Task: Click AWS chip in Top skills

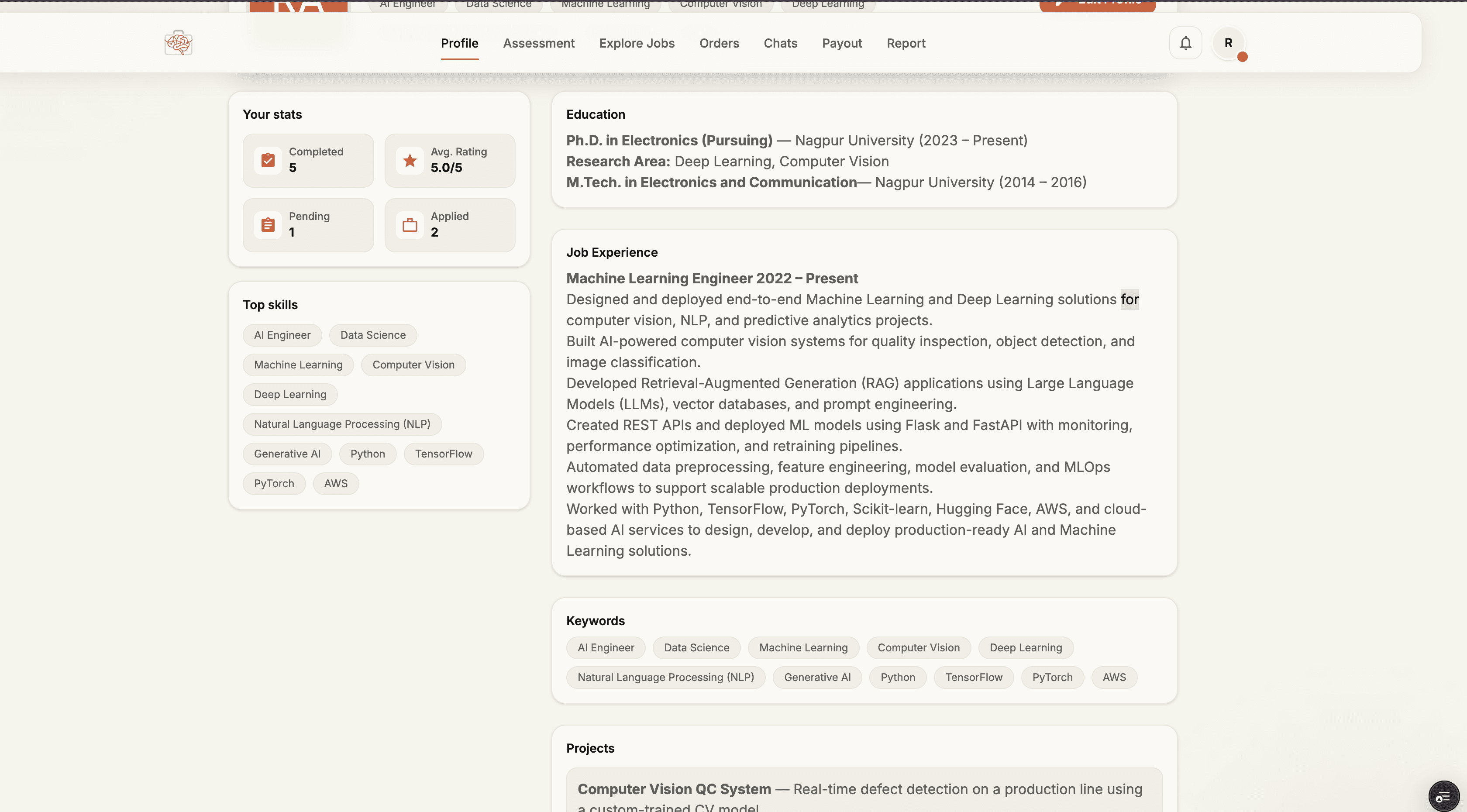Action: (336, 483)
